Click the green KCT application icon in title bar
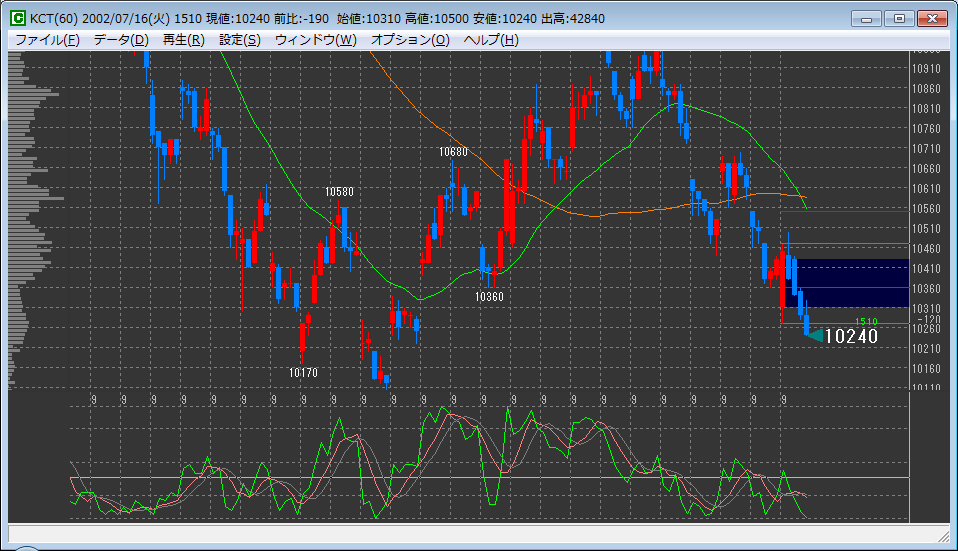 pyautogui.click(x=18, y=19)
